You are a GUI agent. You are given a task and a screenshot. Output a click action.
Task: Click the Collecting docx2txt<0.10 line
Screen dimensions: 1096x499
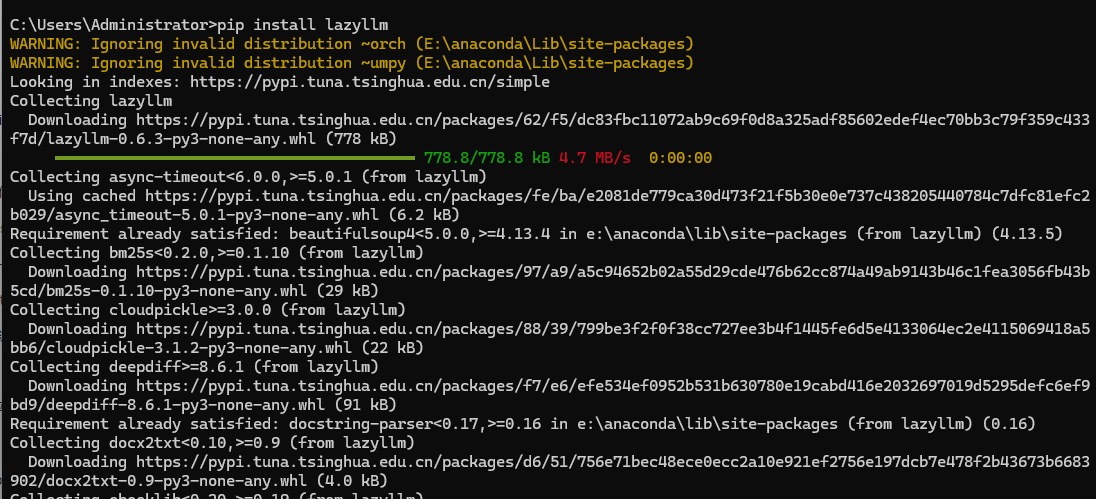[212, 442]
